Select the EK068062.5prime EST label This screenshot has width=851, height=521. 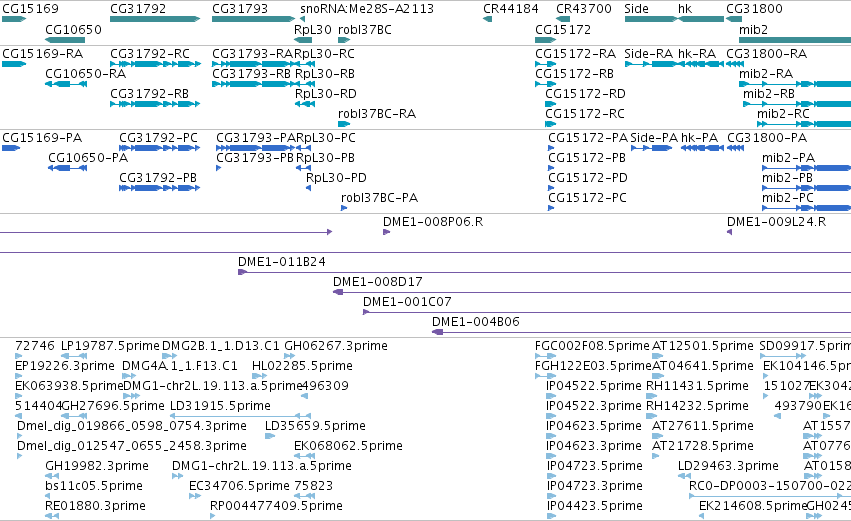click(x=348, y=447)
